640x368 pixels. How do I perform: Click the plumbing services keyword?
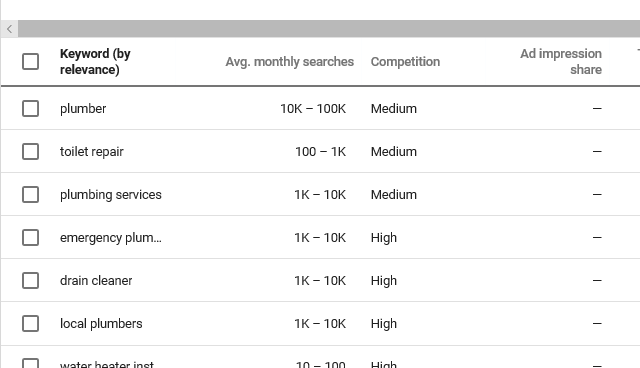click(x=111, y=195)
